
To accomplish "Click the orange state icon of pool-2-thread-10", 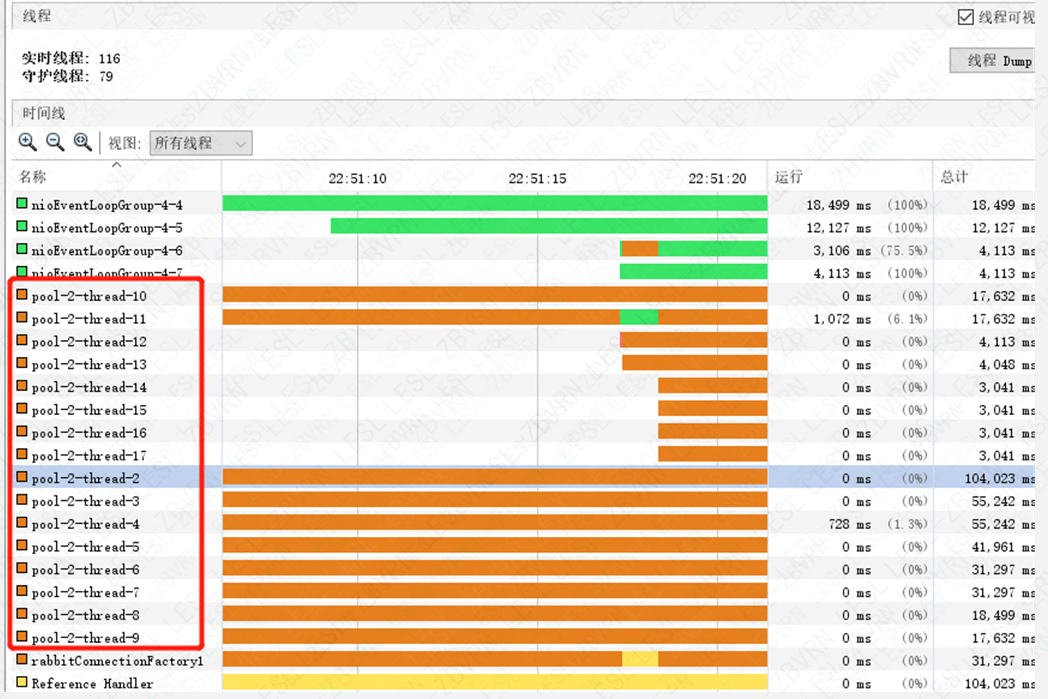I will [x=22, y=294].
